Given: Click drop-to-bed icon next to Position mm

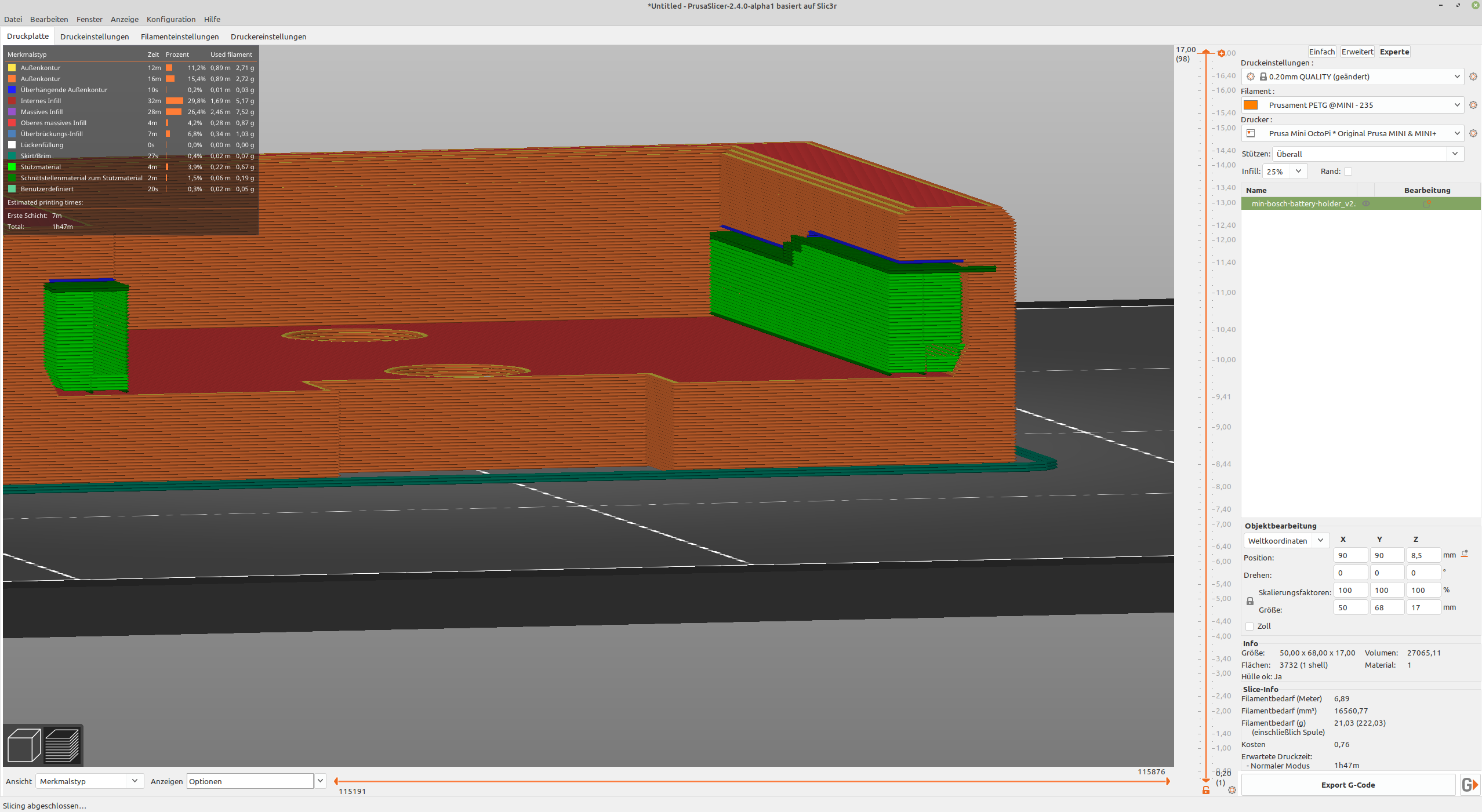Looking at the screenshot, I should [x=1465, y=554].
